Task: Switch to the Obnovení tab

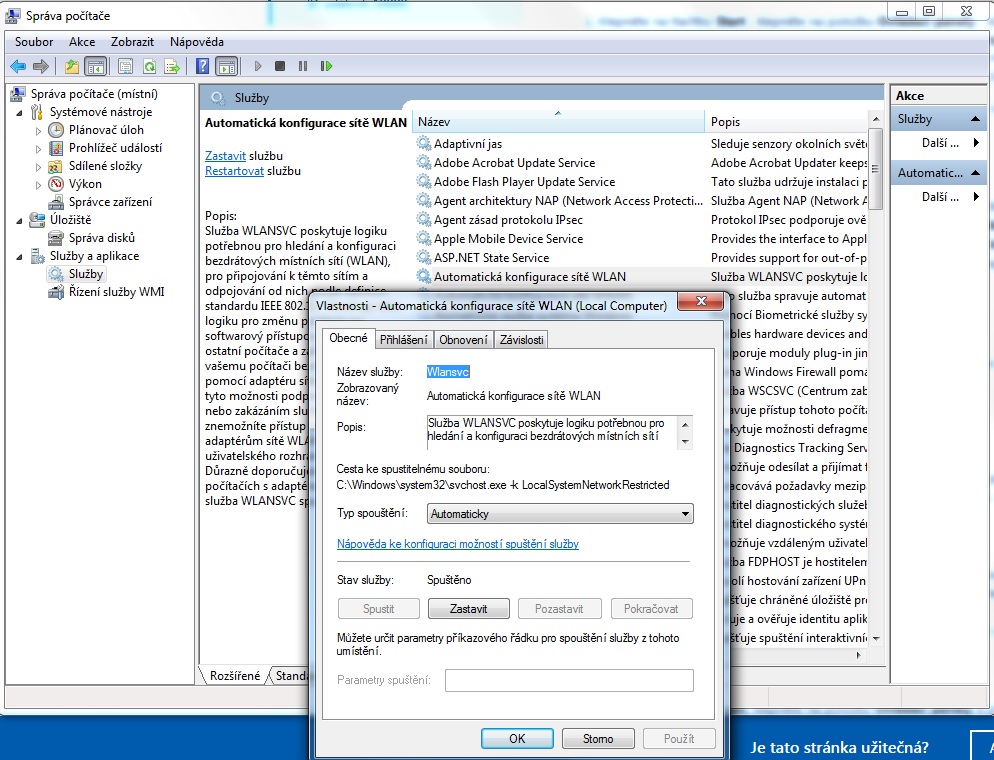Action: tap(463, 340)
